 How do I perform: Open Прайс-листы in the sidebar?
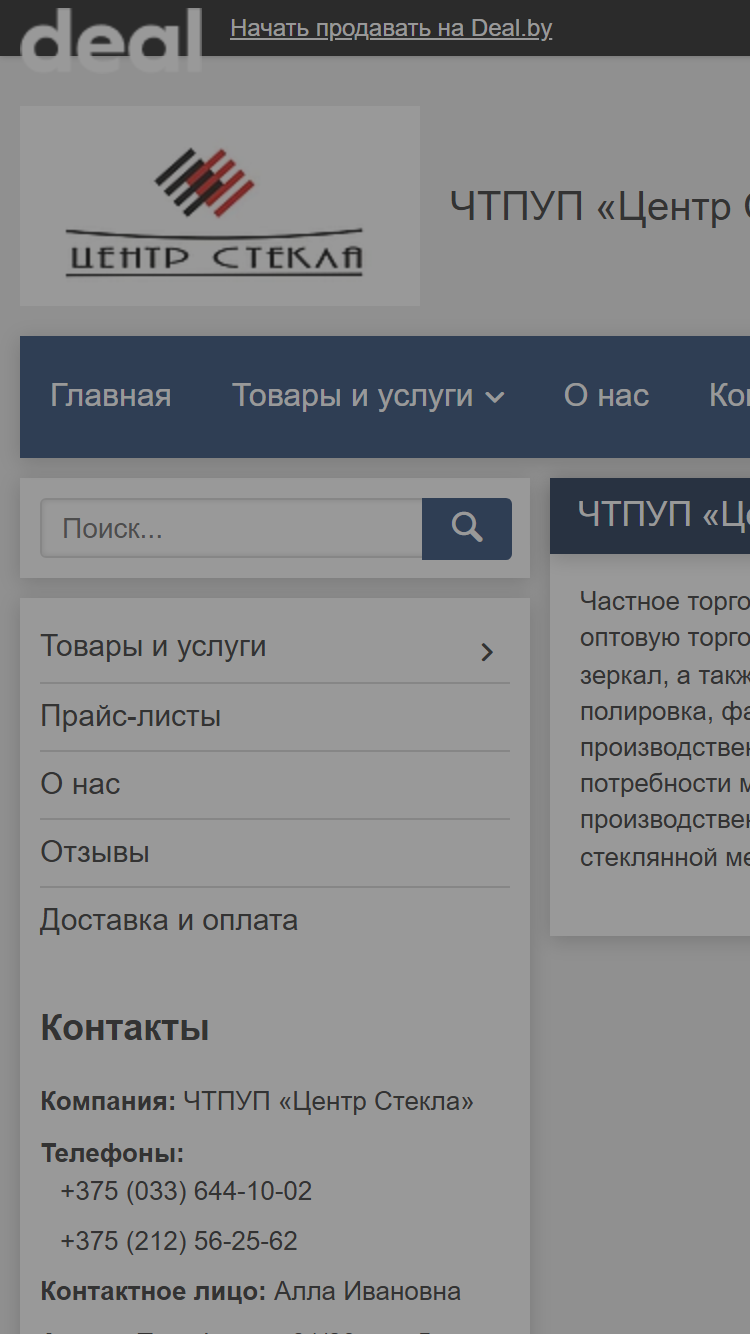(131, 716)
